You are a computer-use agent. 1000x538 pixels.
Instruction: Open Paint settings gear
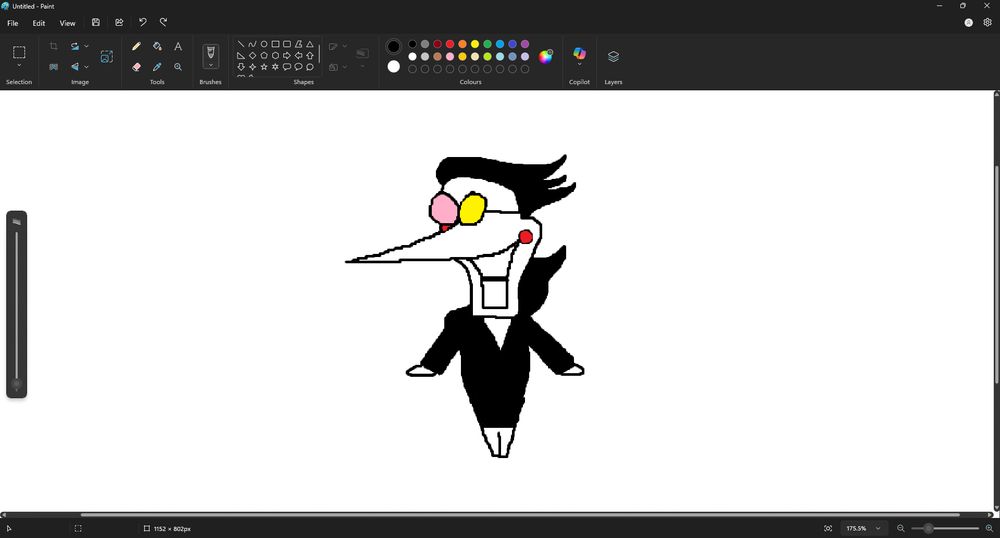click(987, 22)
